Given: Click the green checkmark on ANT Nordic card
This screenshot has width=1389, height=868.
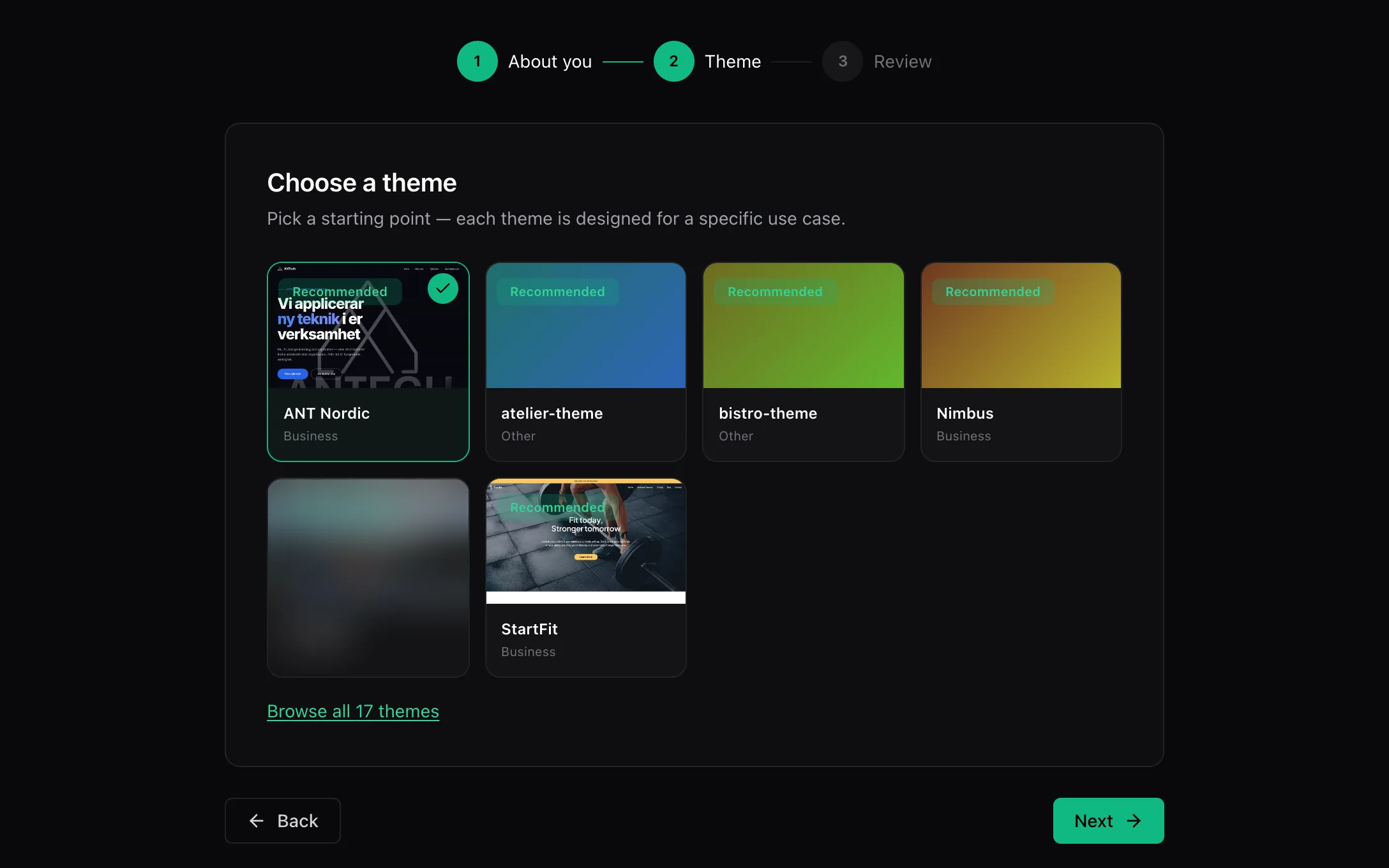Looking at the screenshot, I should 442,289.
